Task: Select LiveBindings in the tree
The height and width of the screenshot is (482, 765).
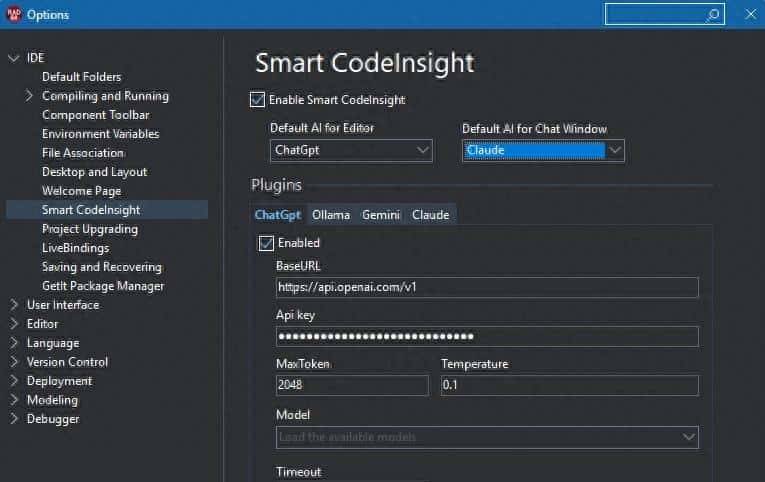Action: [x=76, y=248]
